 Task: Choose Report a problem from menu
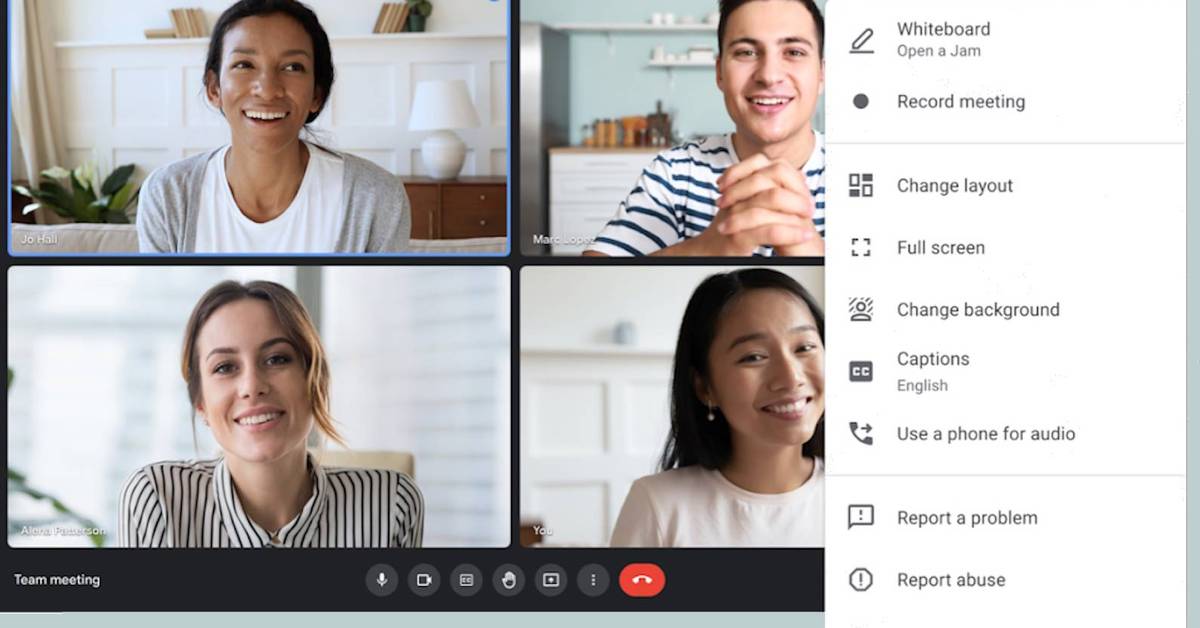tap(966, 517)
